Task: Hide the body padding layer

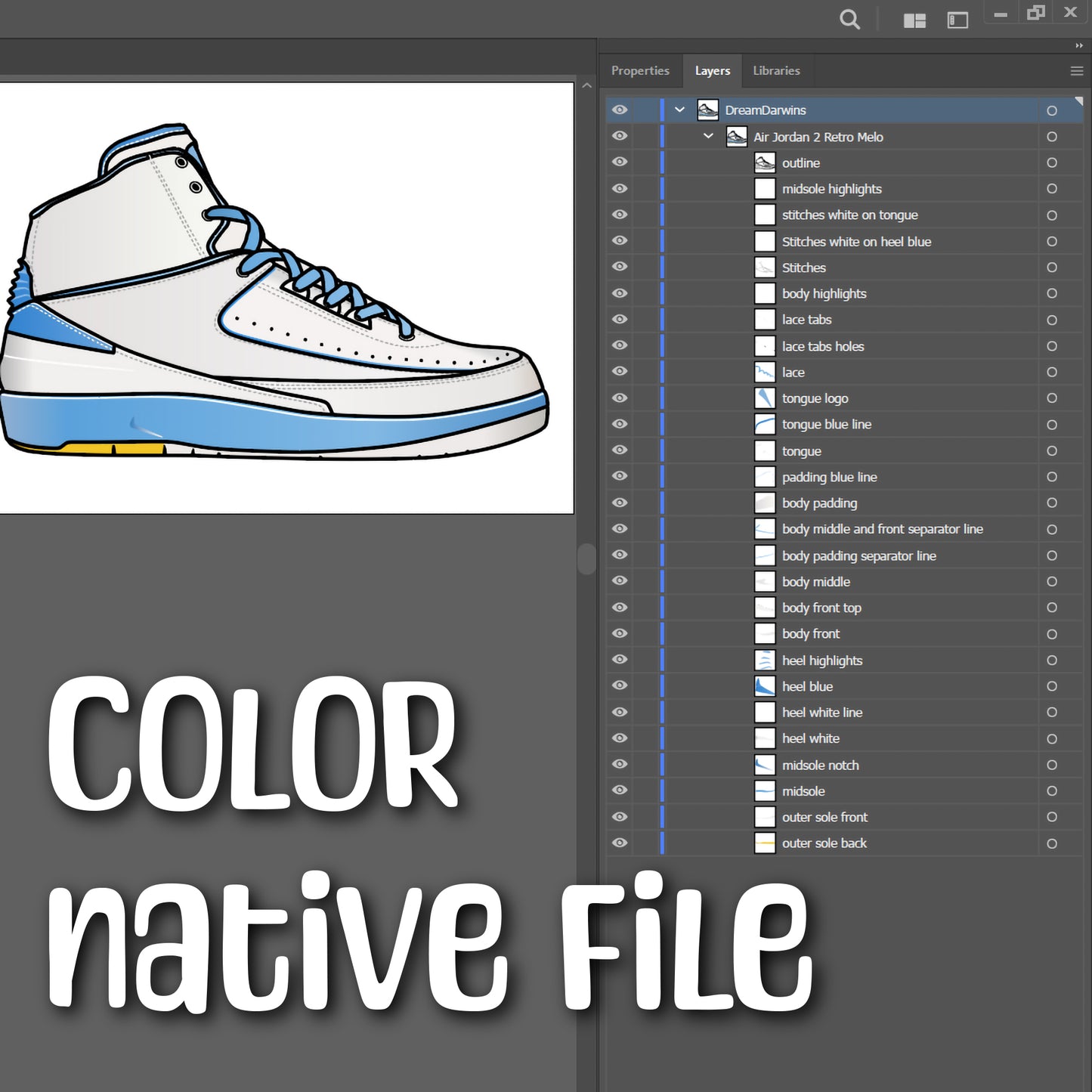Action: coord(619,503)
